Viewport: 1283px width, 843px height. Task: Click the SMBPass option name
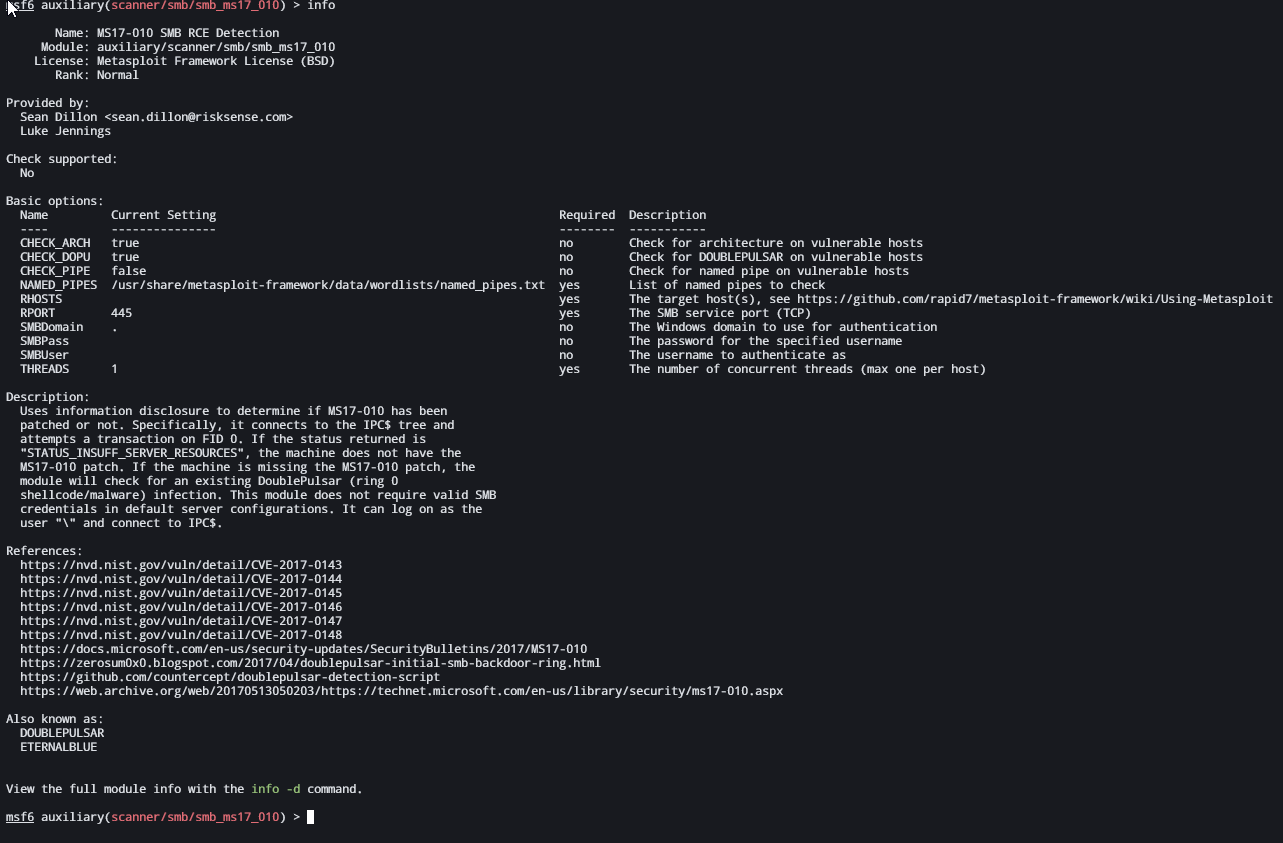point(45,341)
